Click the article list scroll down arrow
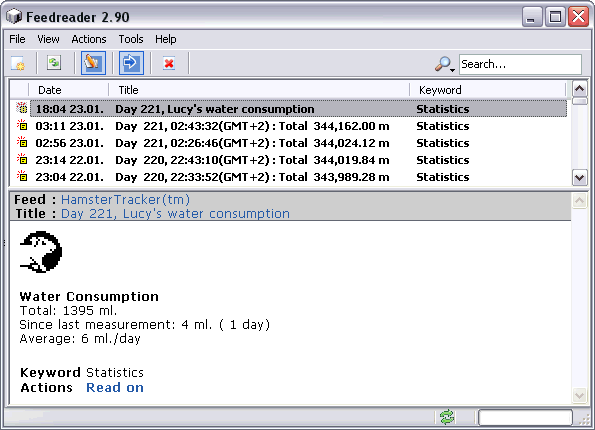This screenshot has width=595, height=430. pos(579,177)
